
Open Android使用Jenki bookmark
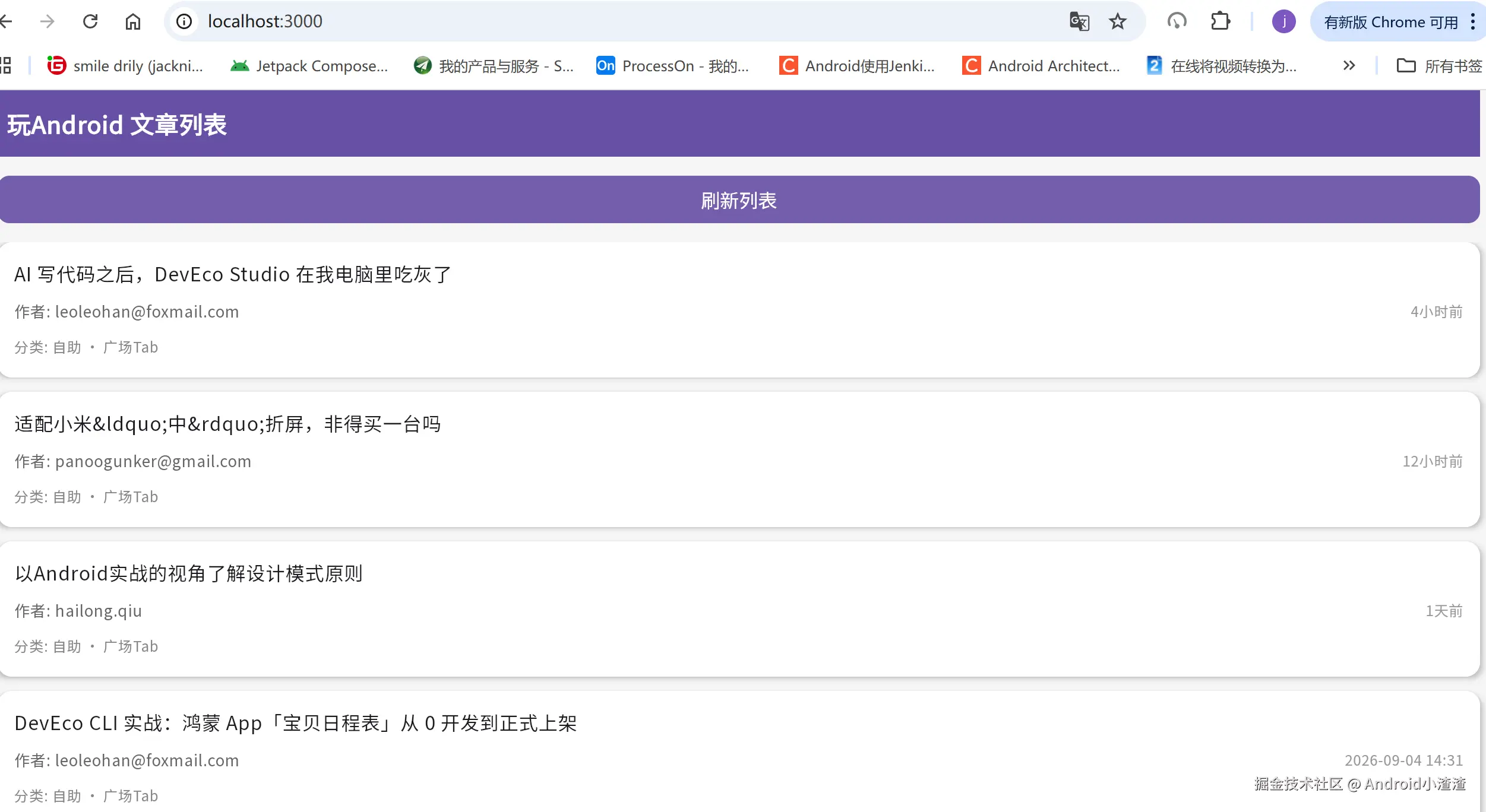(x=858, y=65)
